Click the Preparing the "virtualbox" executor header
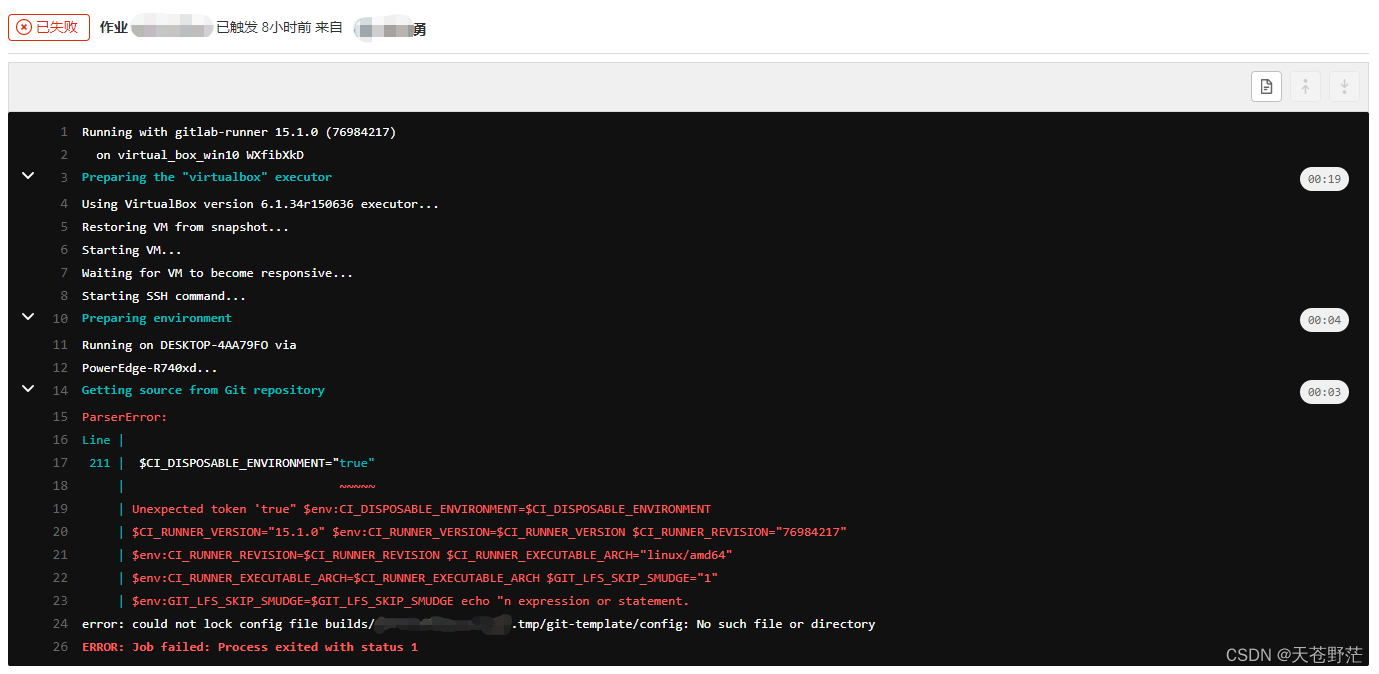 pos(207,177)
